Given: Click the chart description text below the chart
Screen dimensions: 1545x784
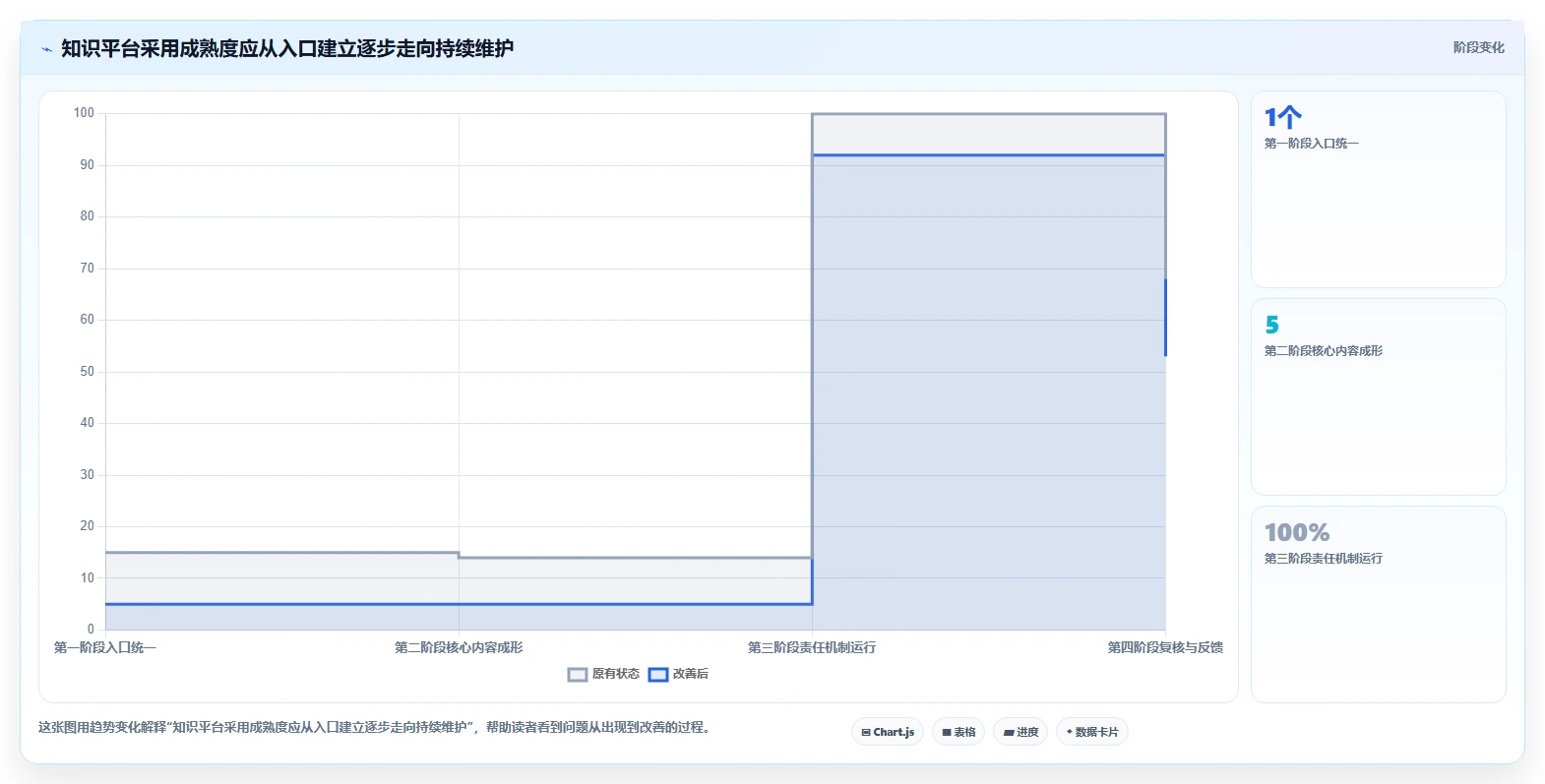Looking at the screenshot, I should [375, 728].
